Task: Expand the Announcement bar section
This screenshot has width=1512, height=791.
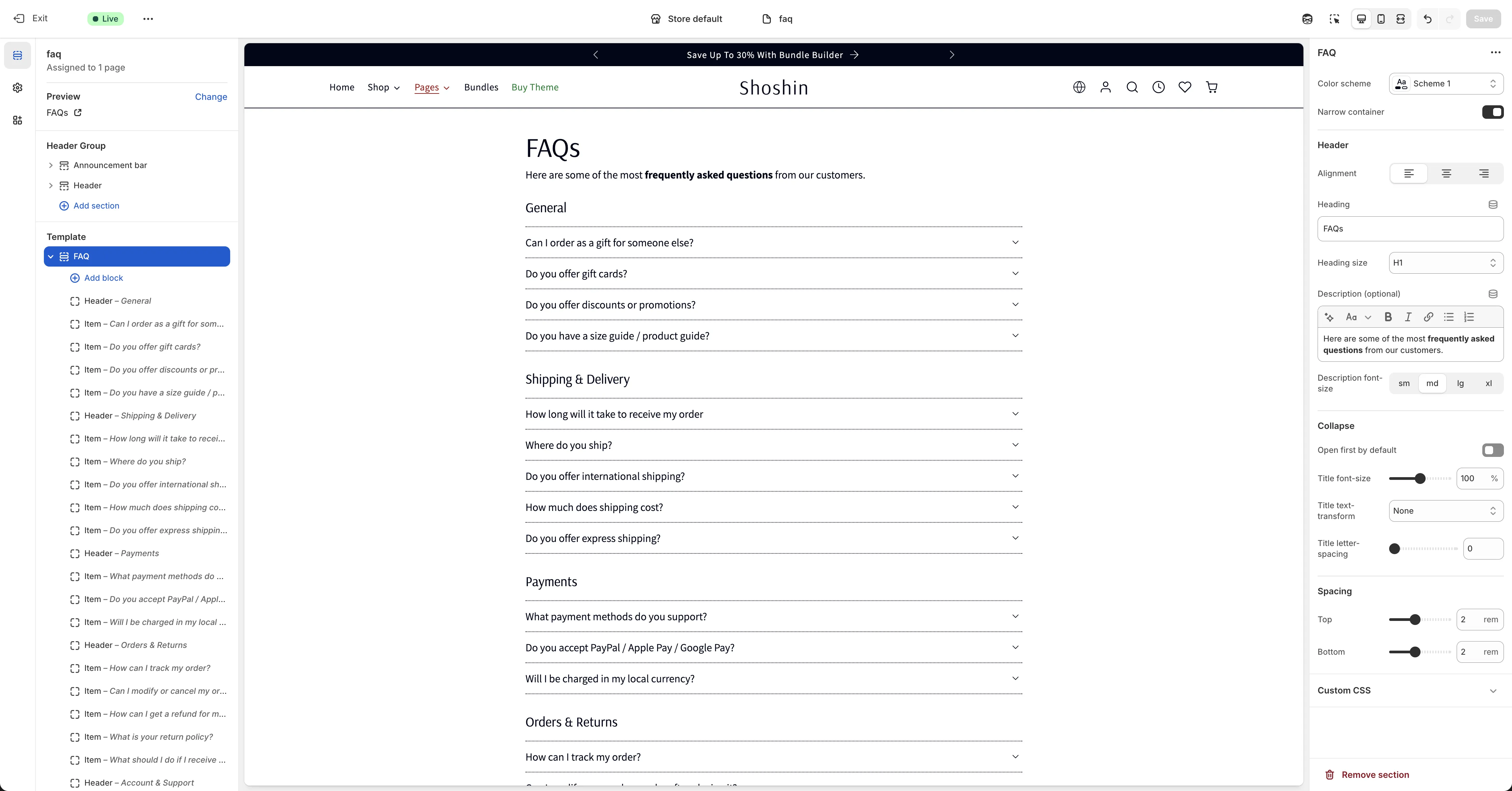Action: pyautogui.click(x=51, y=165)
